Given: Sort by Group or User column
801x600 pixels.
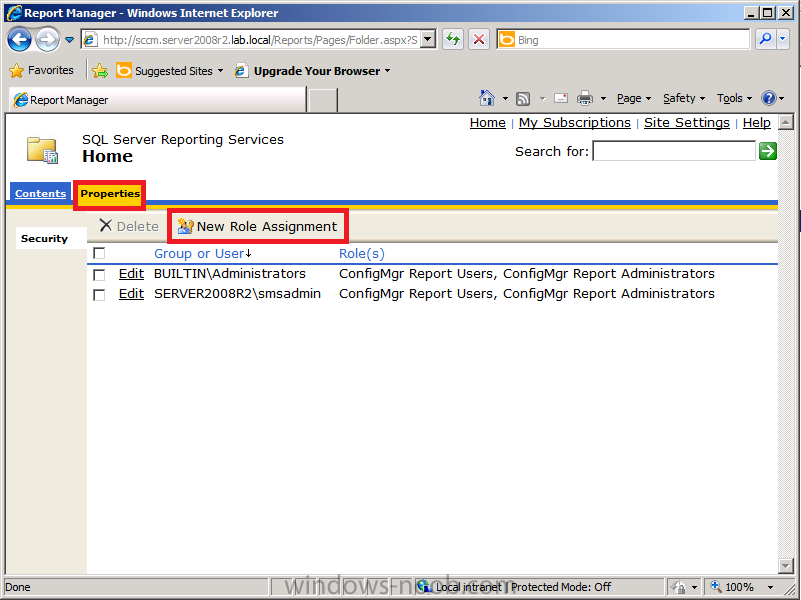Looking at the screenshot, I should pos(199,254).
